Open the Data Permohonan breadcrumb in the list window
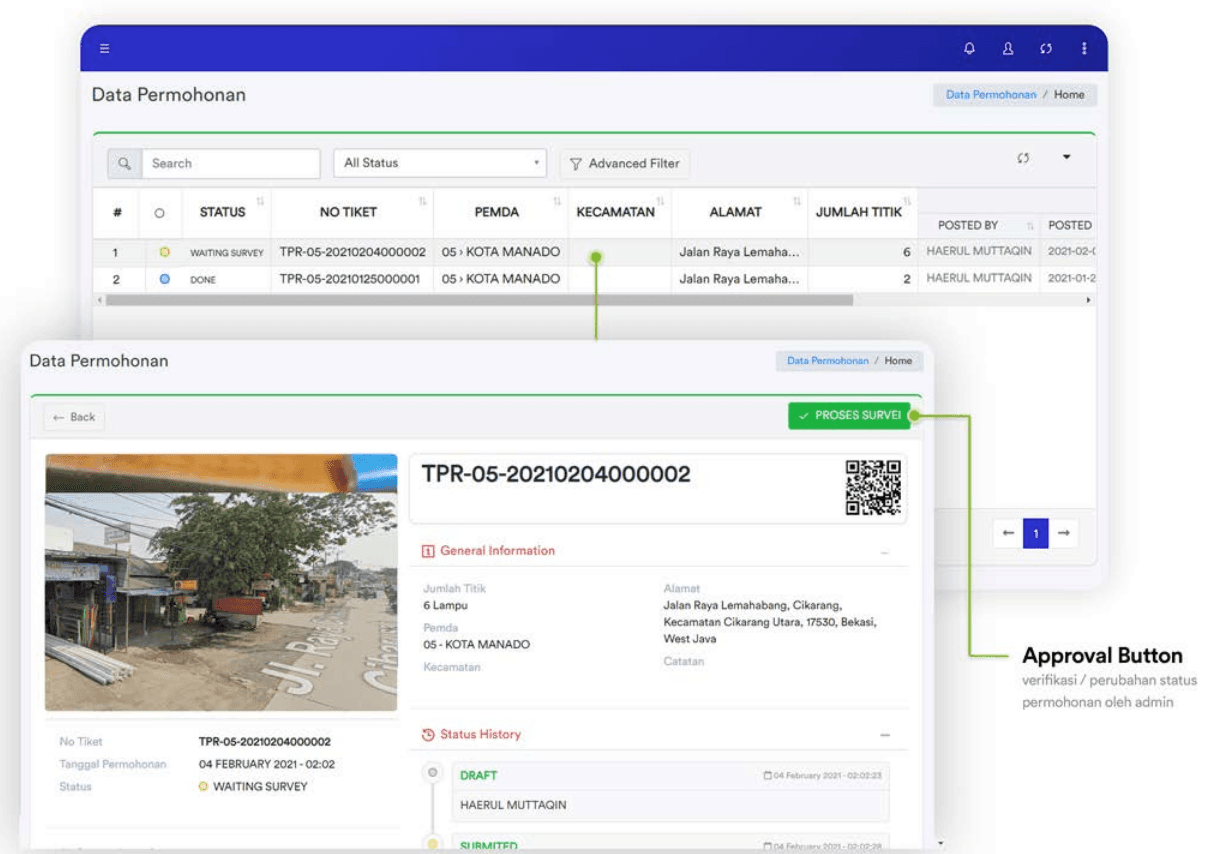The height and width of the screenshot is (854, 1214). pyautogui.click(x=991, y=95)
